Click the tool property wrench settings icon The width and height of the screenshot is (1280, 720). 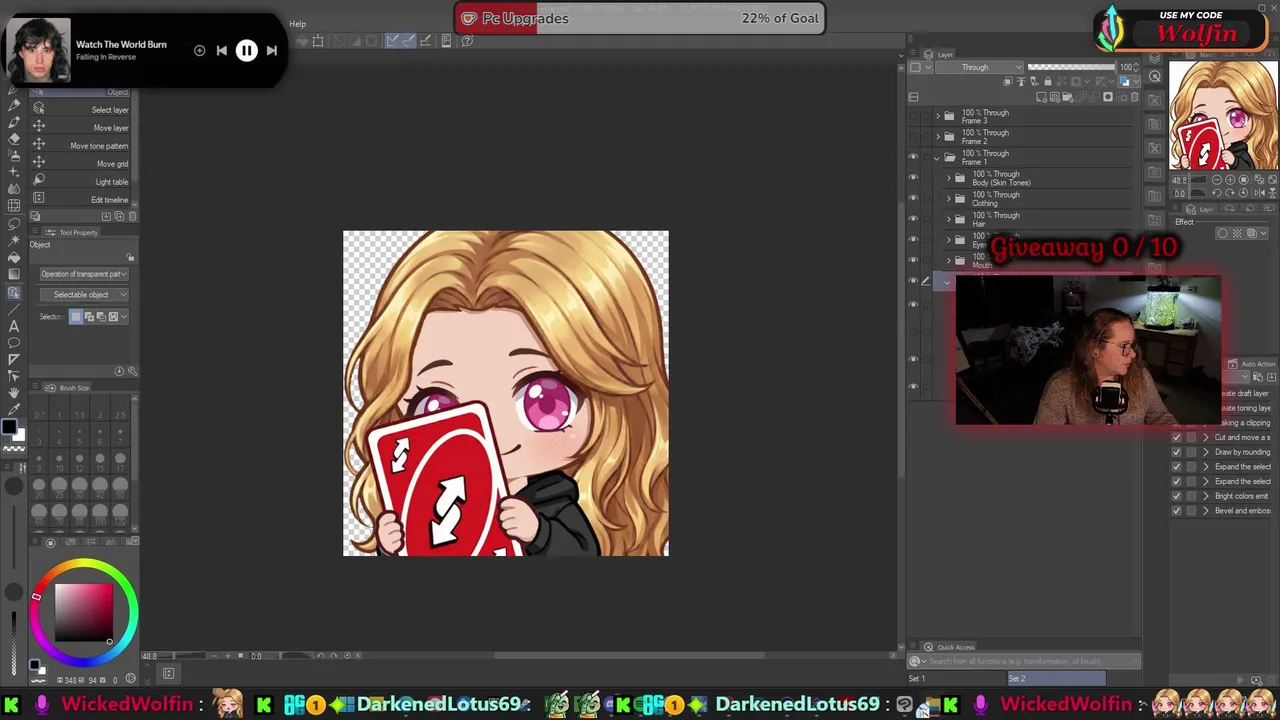[x=133, y=371]
